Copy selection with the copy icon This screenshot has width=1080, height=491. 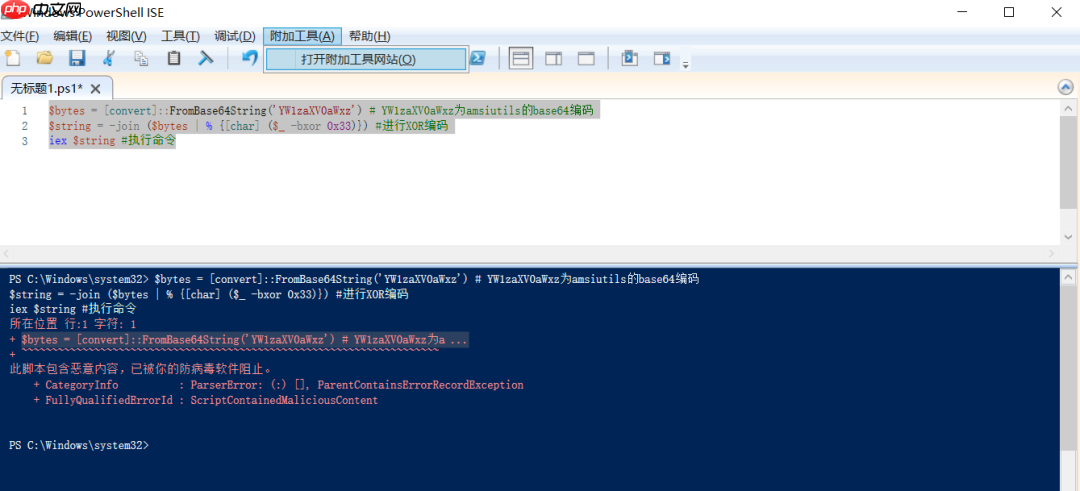(x=141, y=59)
